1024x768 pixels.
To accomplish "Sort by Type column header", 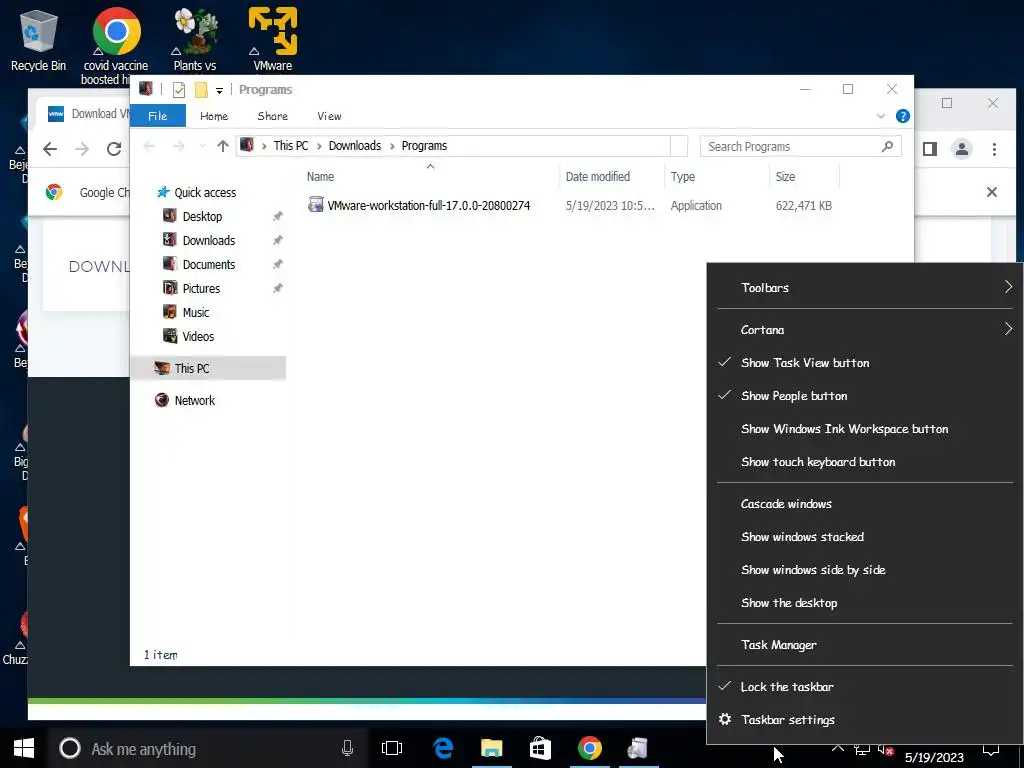I will [x=682, y=176].
